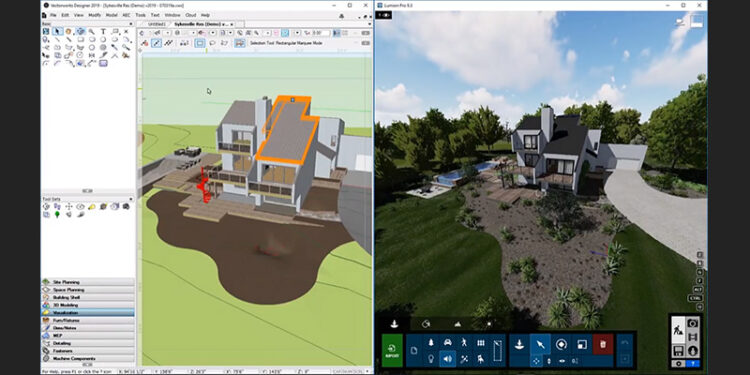Select Machine Components tool set

pyautogui.click(x=88, y=358)
